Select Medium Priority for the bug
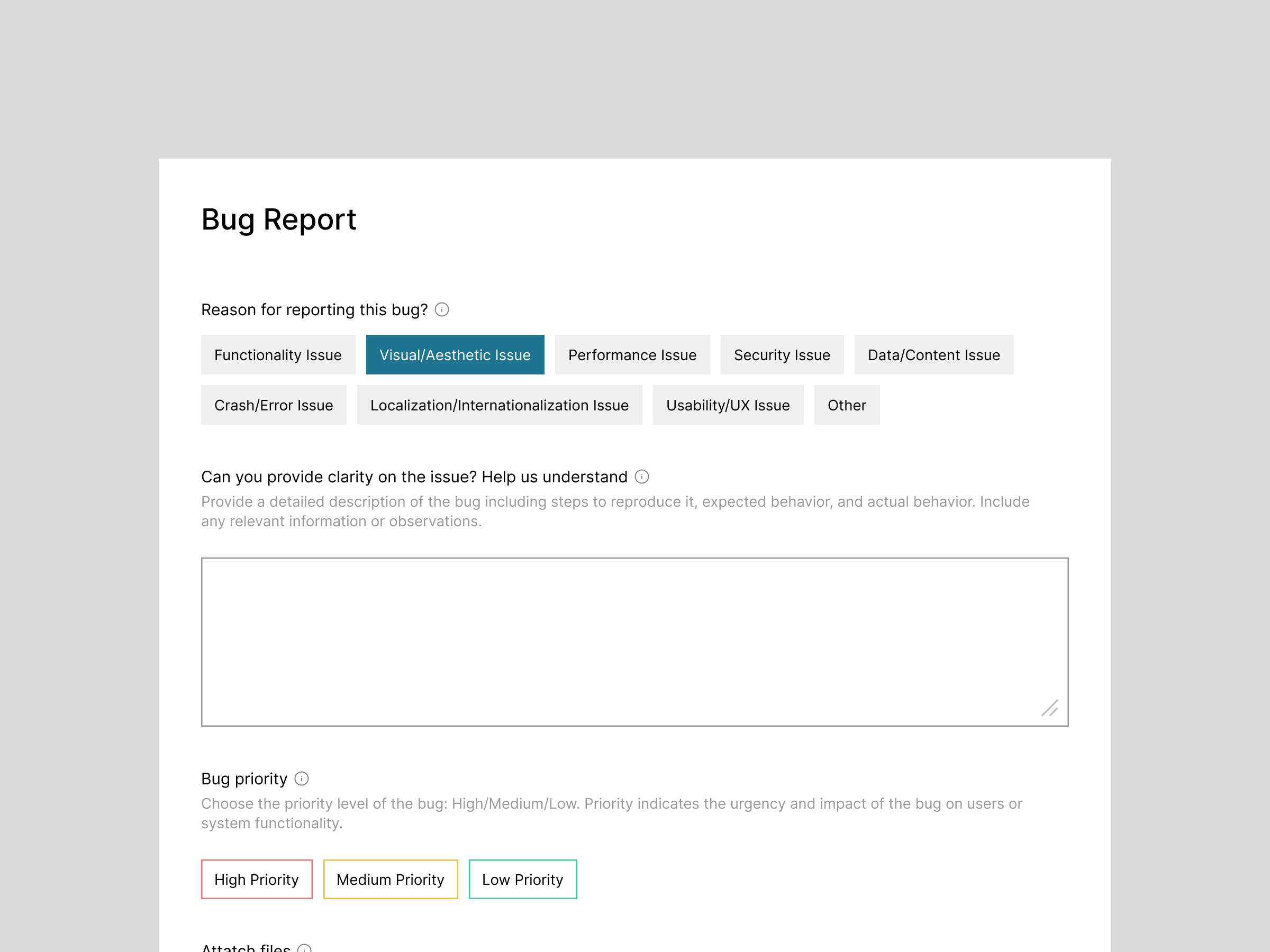The height and width of the screenshot is (952, 1270). pos(391,879)
